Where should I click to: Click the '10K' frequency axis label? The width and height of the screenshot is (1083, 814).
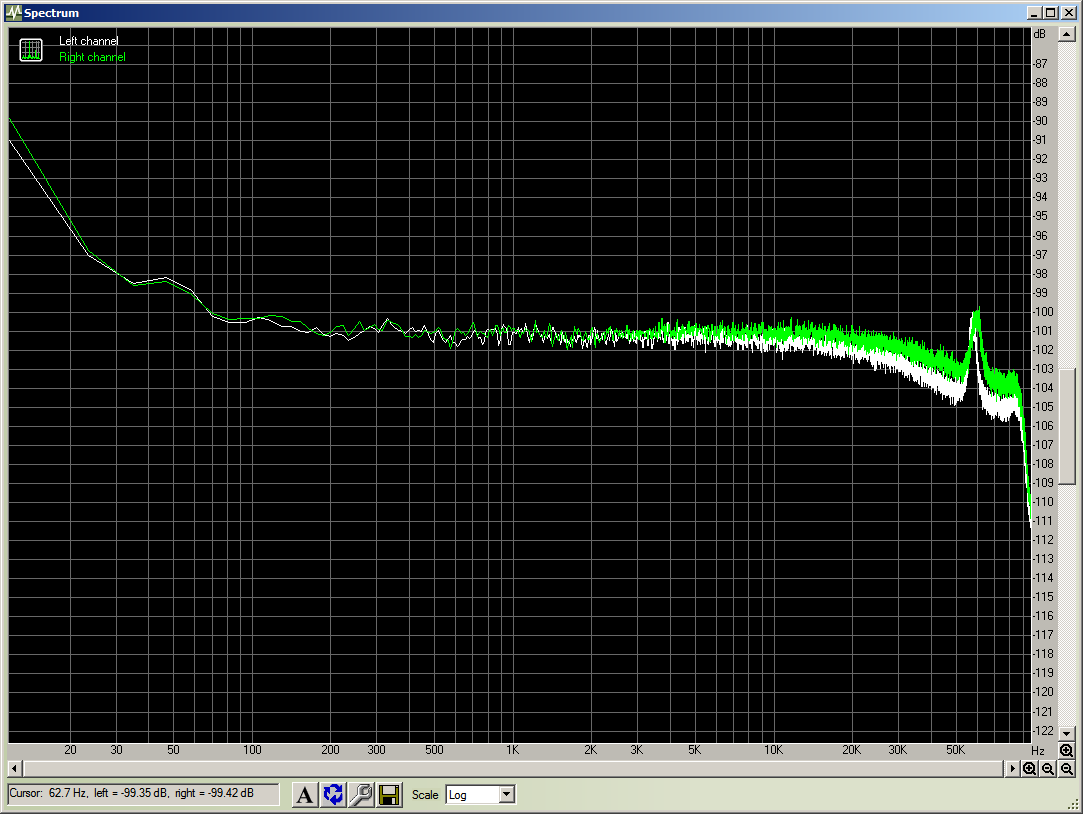coord(773,750)
